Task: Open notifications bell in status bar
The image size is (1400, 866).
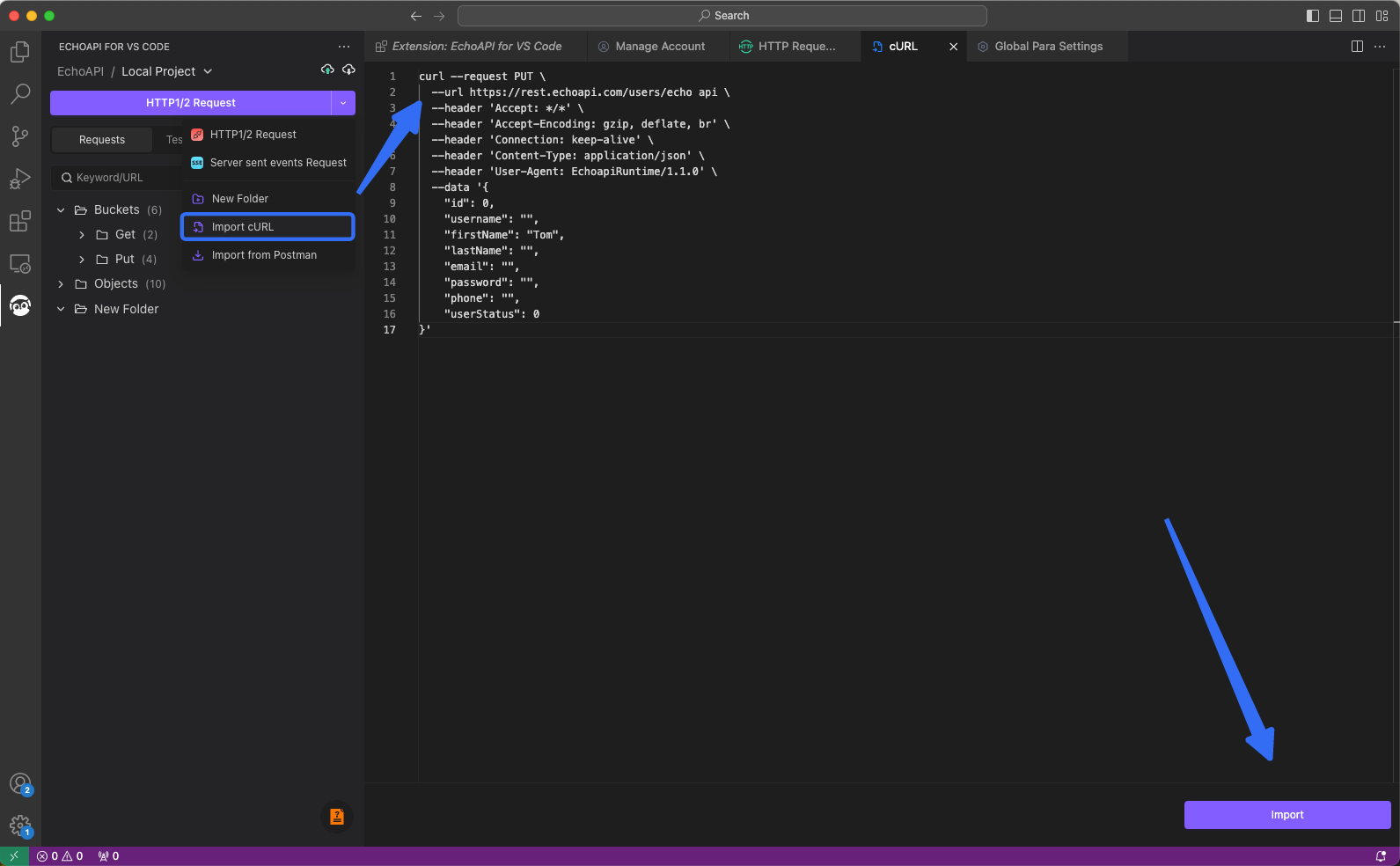Action: pyautogui.click(x=1381, y=856)
